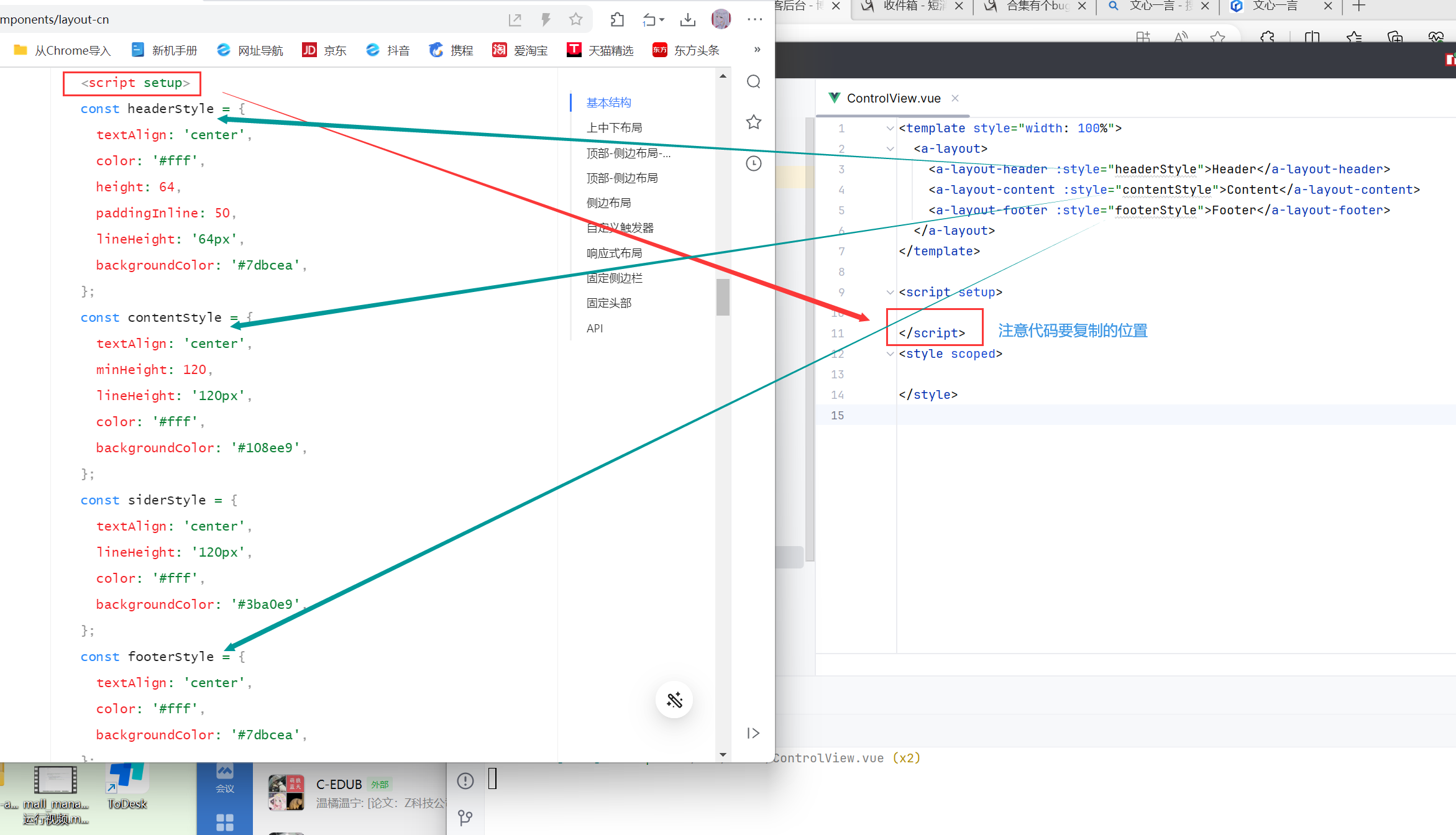1456x835 pixels.
Task: Open the 网址导航 bookmark
Action: (250, 50)
